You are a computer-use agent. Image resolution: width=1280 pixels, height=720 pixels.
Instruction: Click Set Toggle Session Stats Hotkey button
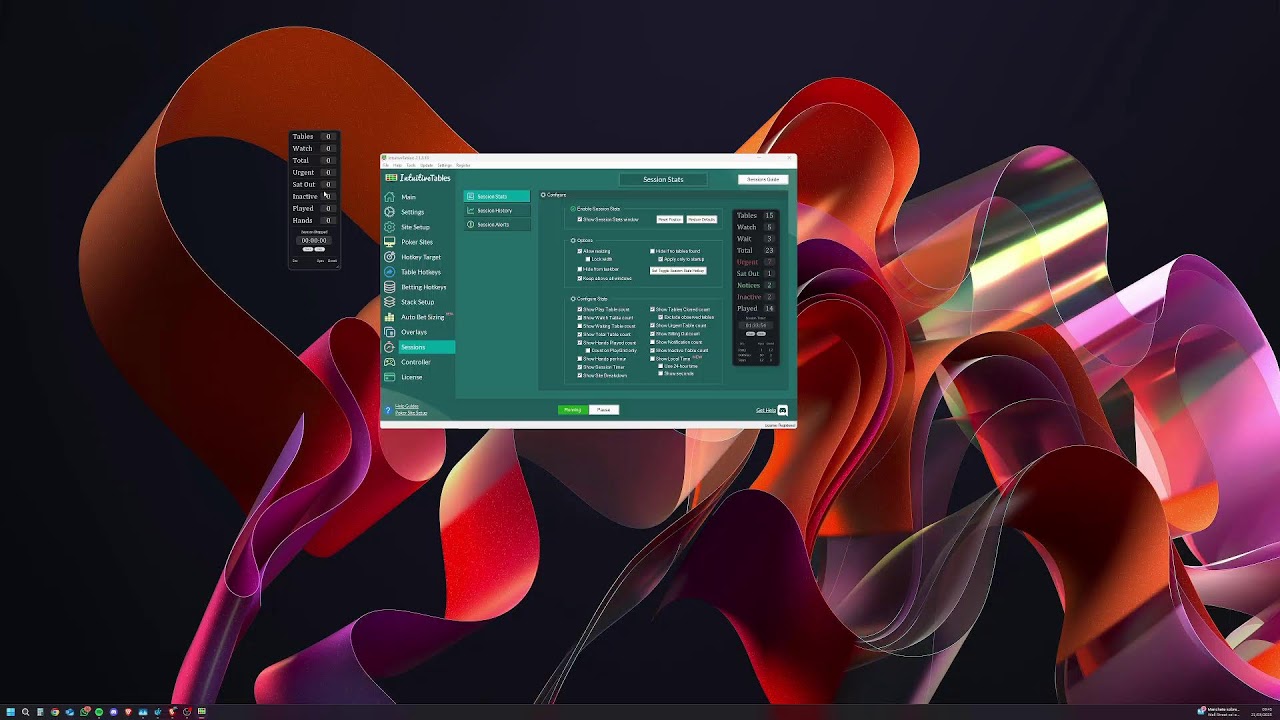click(679, 270)
